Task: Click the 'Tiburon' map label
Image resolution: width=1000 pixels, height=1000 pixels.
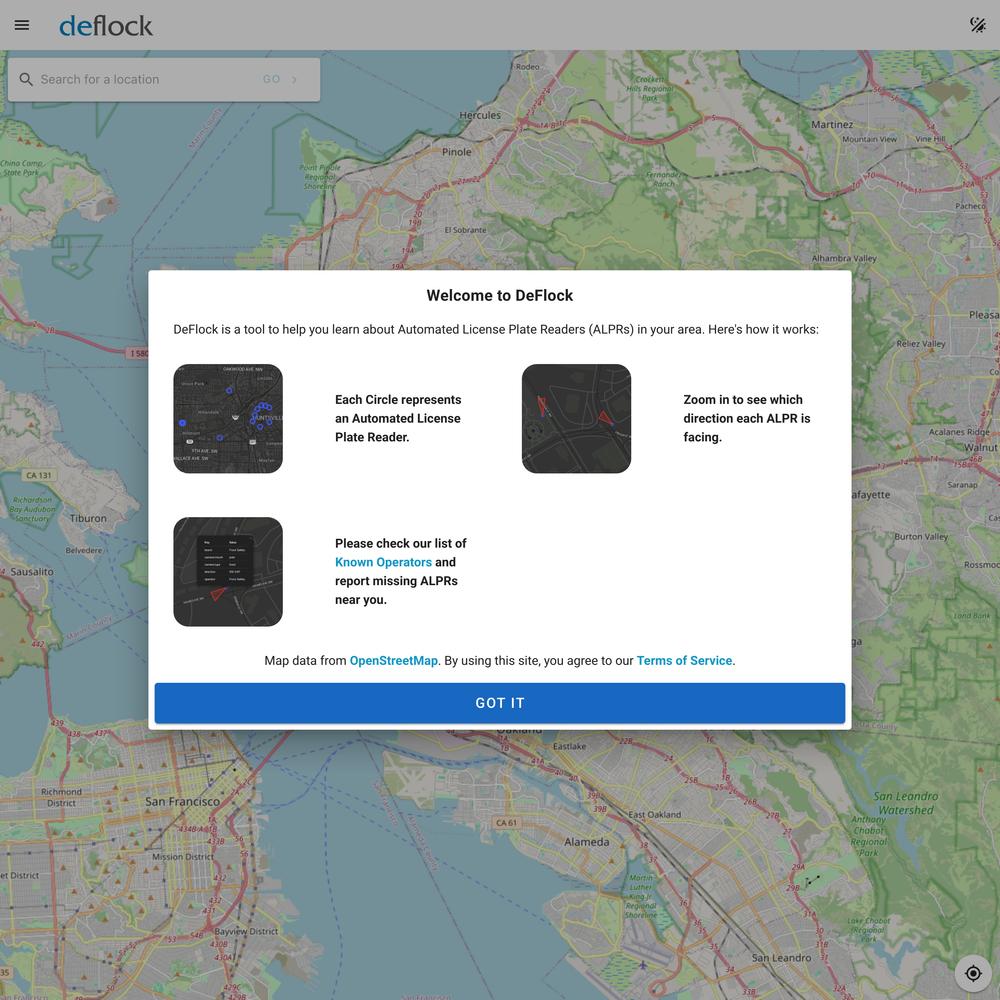Action: coord(88,518)
